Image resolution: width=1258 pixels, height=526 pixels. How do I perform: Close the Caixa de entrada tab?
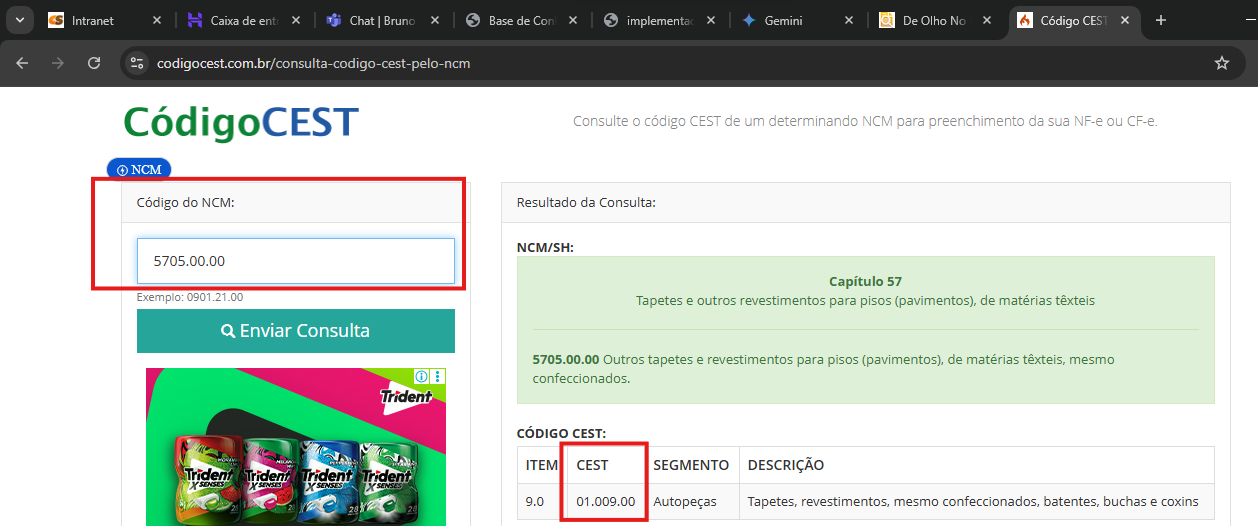point(297,20)
